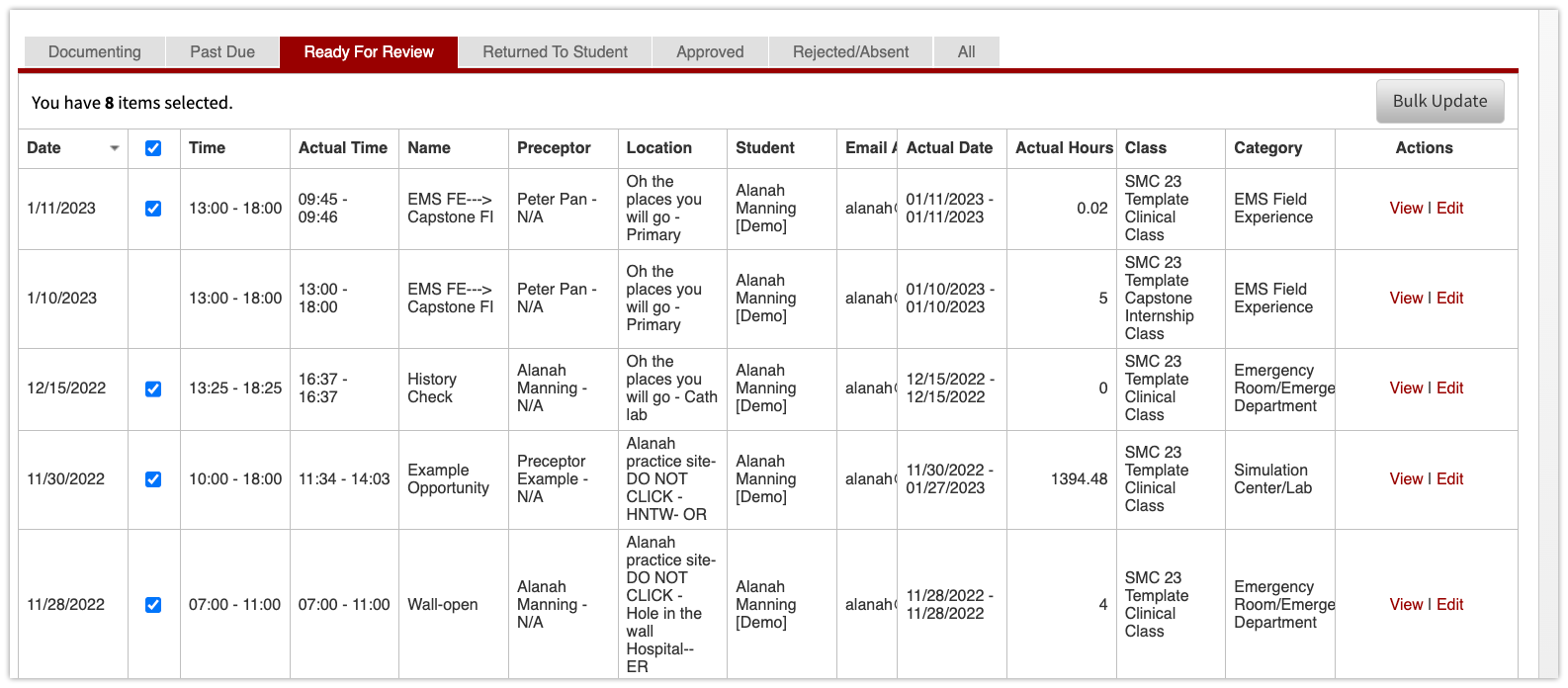Viewport: 1568px width, 688px height.
Task: Open the Date column sort dropdown arrow
Action: [115, 148]
